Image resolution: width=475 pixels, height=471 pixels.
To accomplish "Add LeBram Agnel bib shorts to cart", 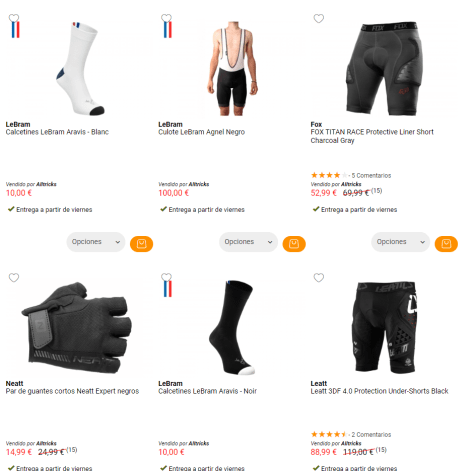I will click(x=294, y=244).
